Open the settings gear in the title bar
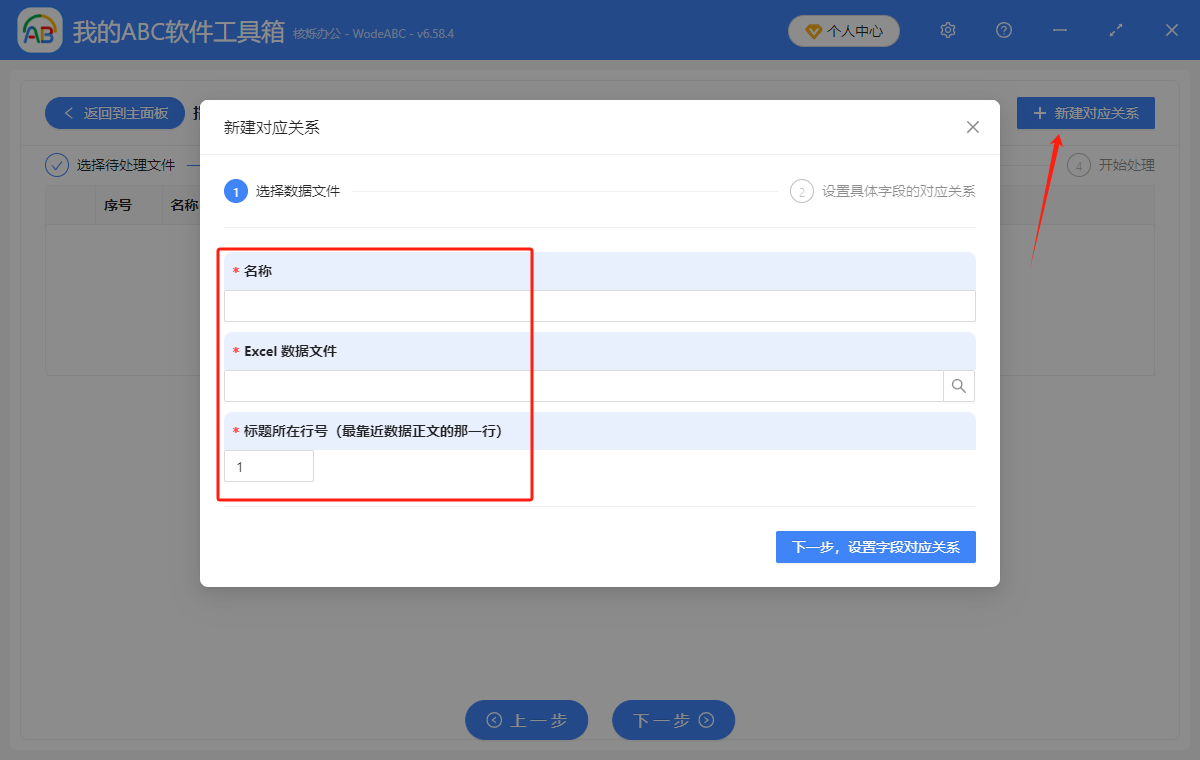This screenshot has width=1200, height=760. coord(947,30)
